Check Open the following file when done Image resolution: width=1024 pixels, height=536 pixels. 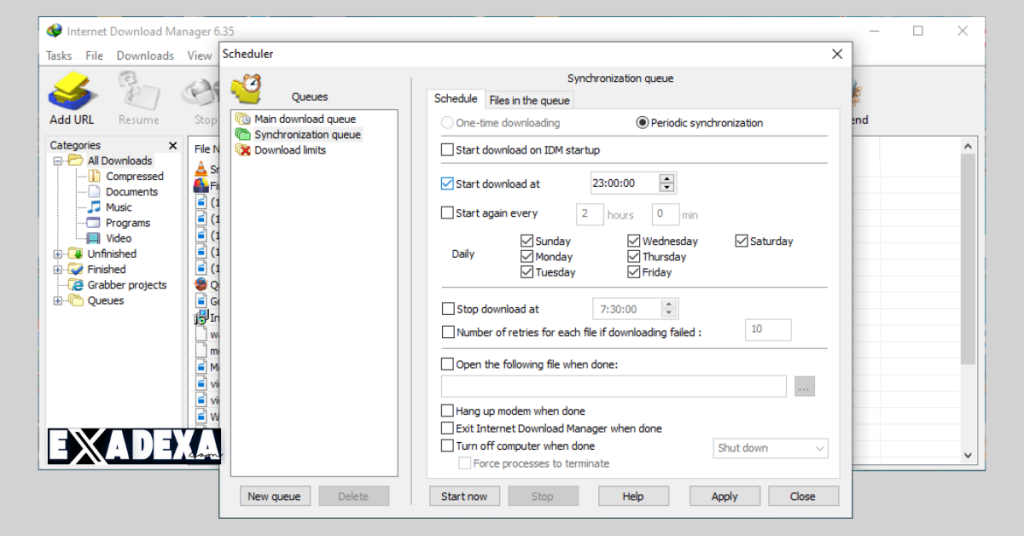447,364
